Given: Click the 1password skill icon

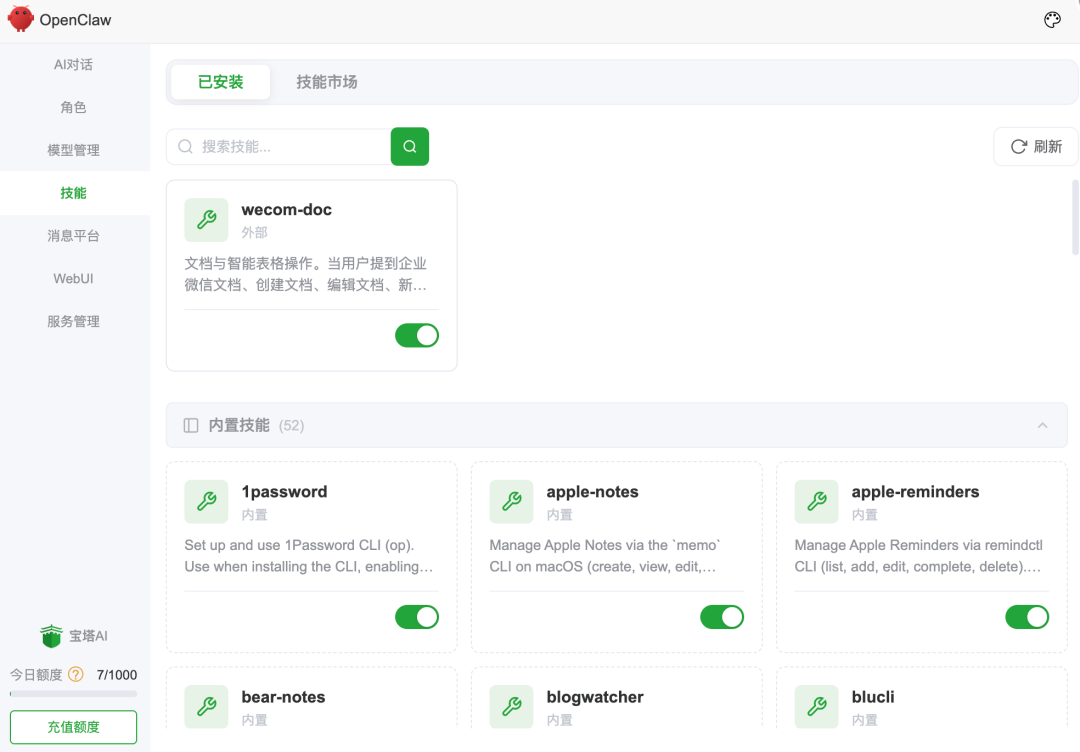Looking at the screenshot, I should 206,502.
